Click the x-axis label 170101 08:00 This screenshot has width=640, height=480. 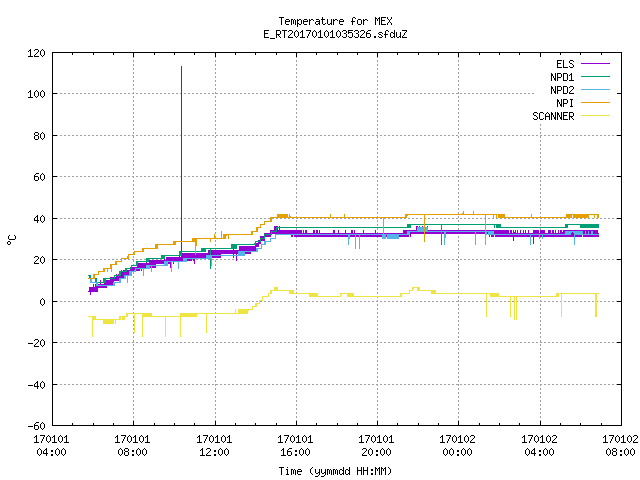[133, 446]
